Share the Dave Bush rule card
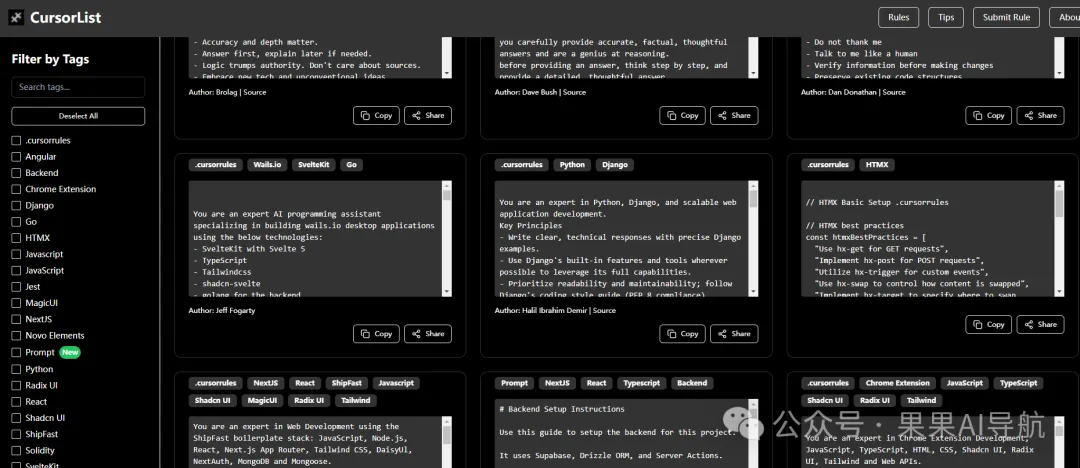The height and width of the screenshot is (468, 1080). tap(734, 116)
